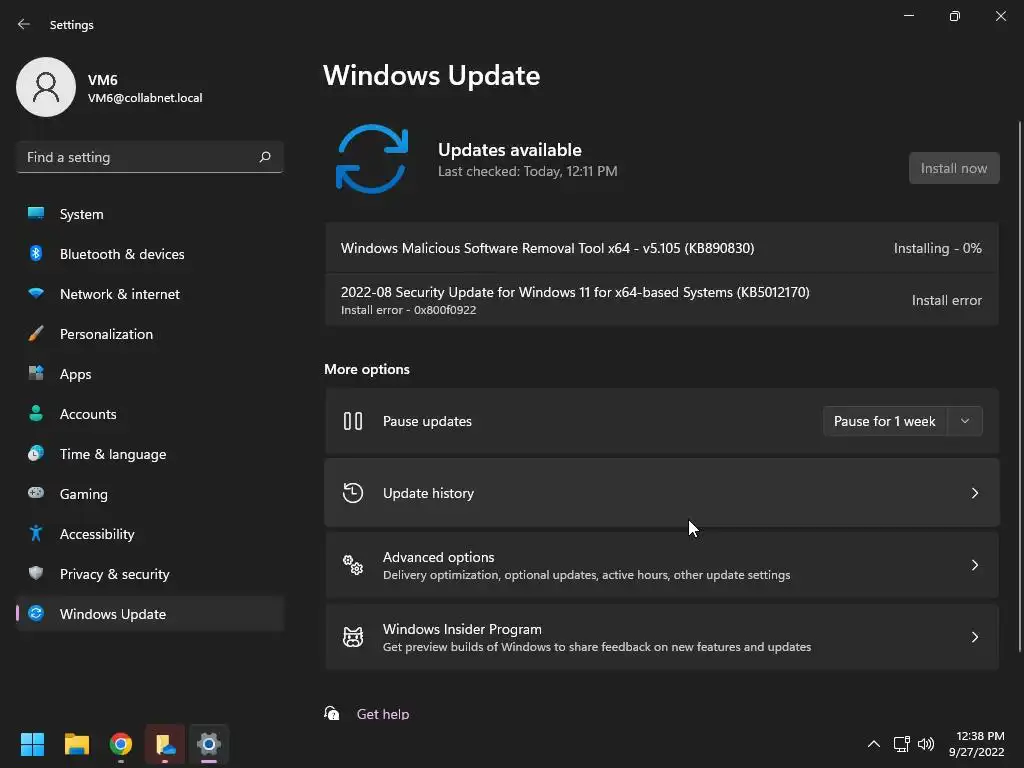Open Gaming settings
1024x768 pixels.
pos(150,494)
